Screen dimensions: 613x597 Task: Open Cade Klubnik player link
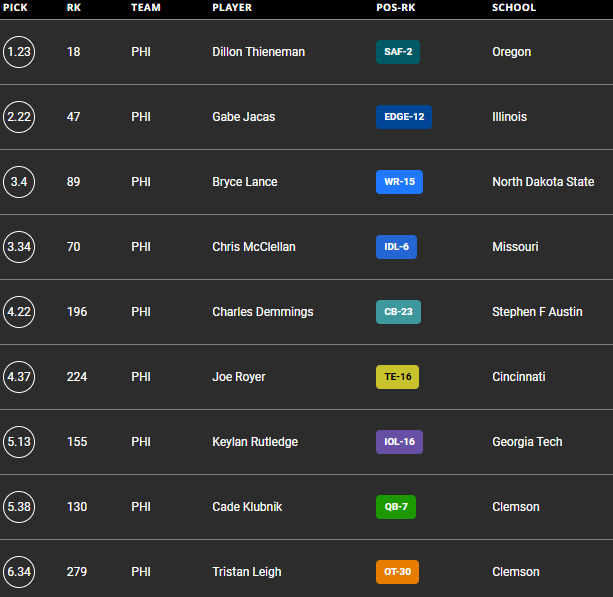click(x=247, y=507)
